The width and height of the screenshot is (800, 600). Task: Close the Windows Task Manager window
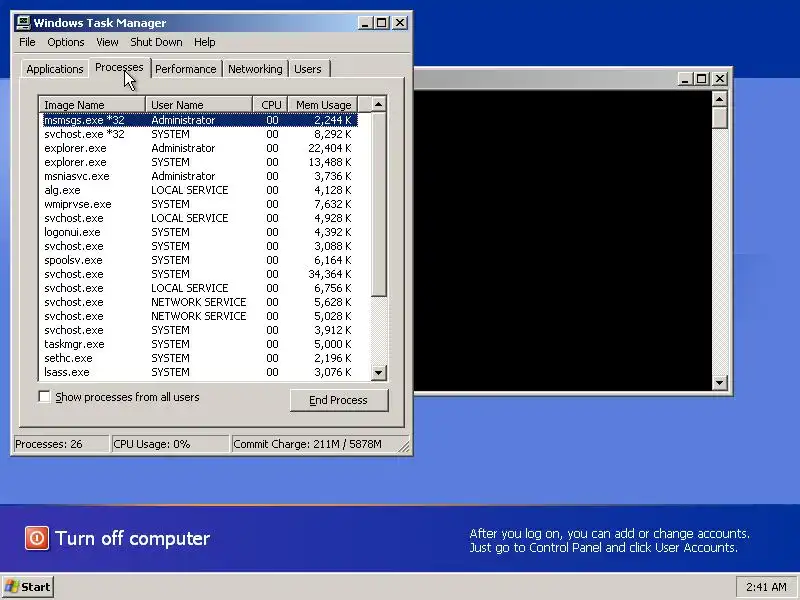[x=400, y=23]
